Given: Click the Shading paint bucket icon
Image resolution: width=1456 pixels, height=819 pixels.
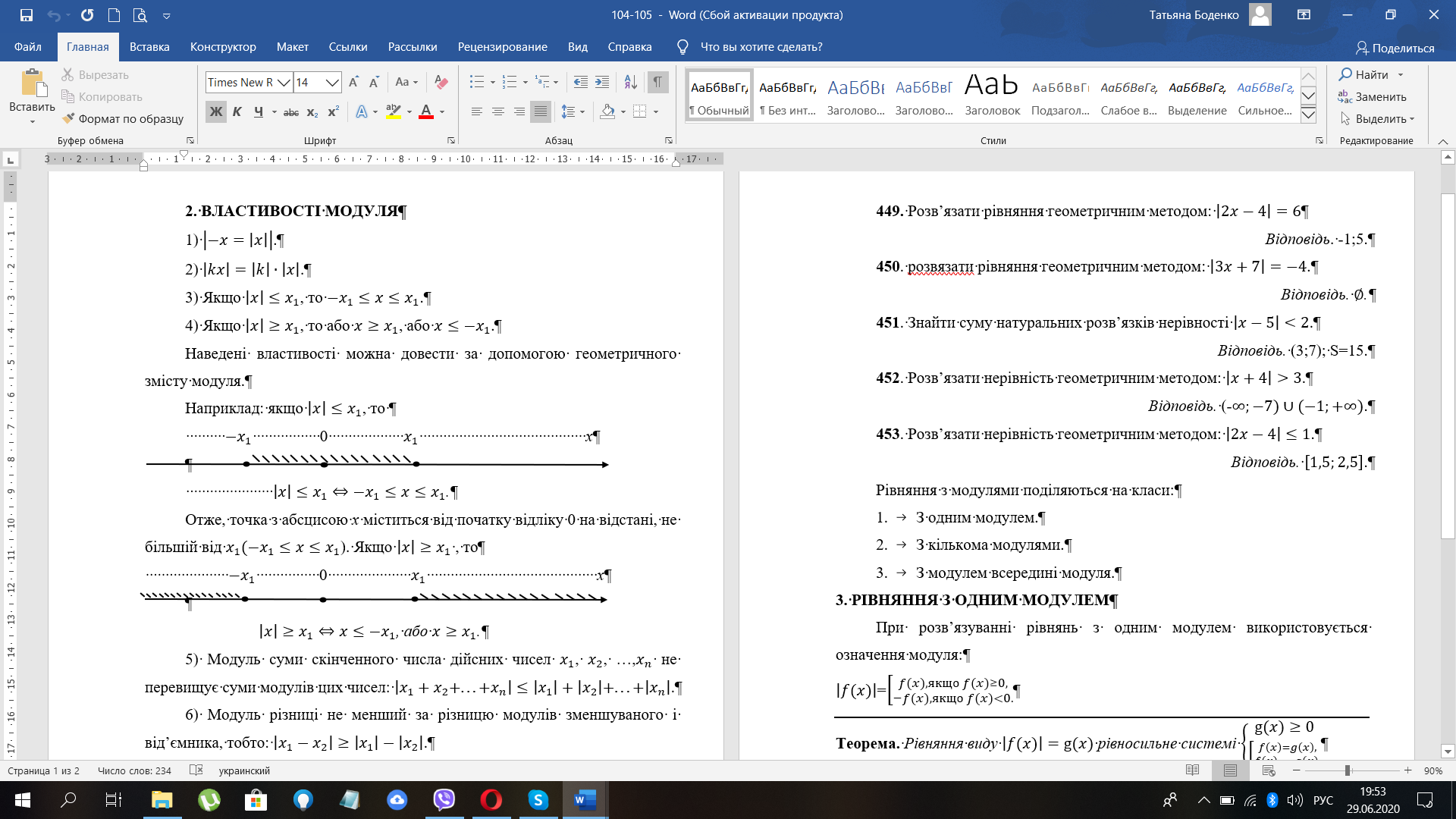Looking at the screenshot, I should (x=607, y=111).
